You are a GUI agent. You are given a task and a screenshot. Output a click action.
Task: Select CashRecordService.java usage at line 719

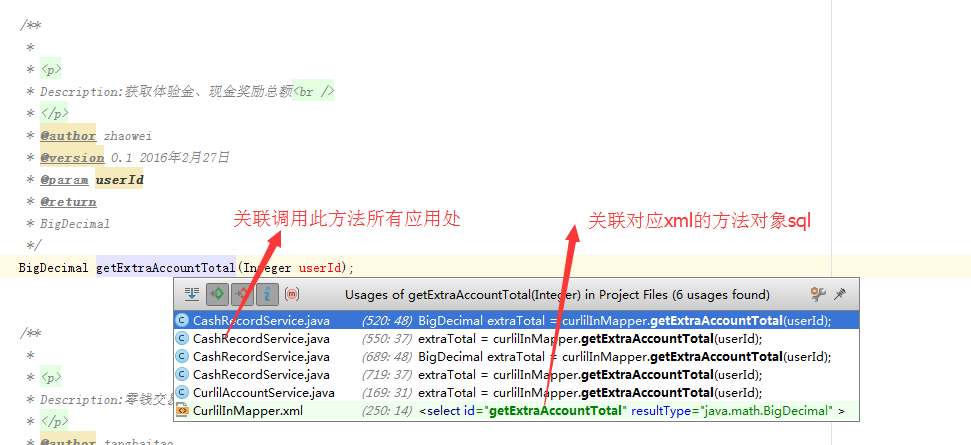pos(516,374)
